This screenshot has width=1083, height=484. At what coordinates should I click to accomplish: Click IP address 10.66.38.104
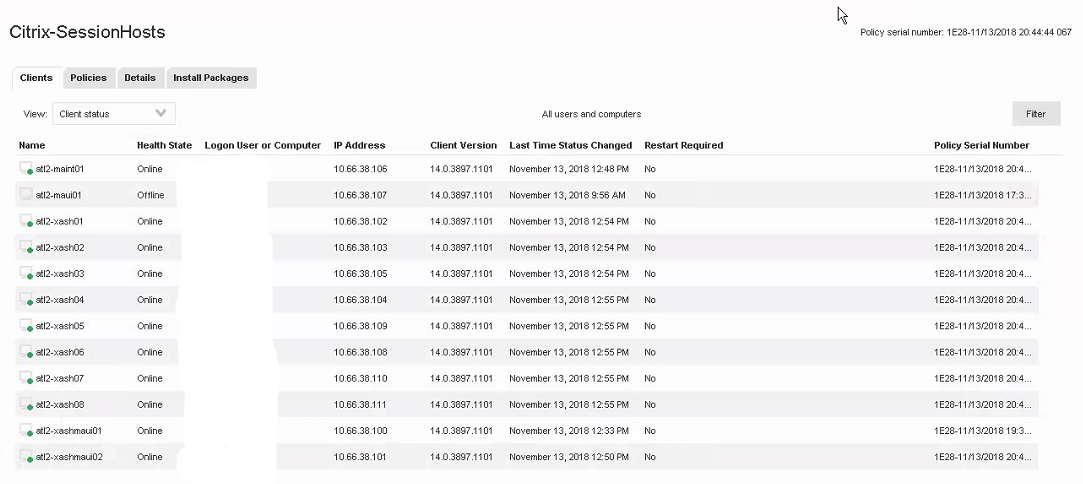coord(361,300)
